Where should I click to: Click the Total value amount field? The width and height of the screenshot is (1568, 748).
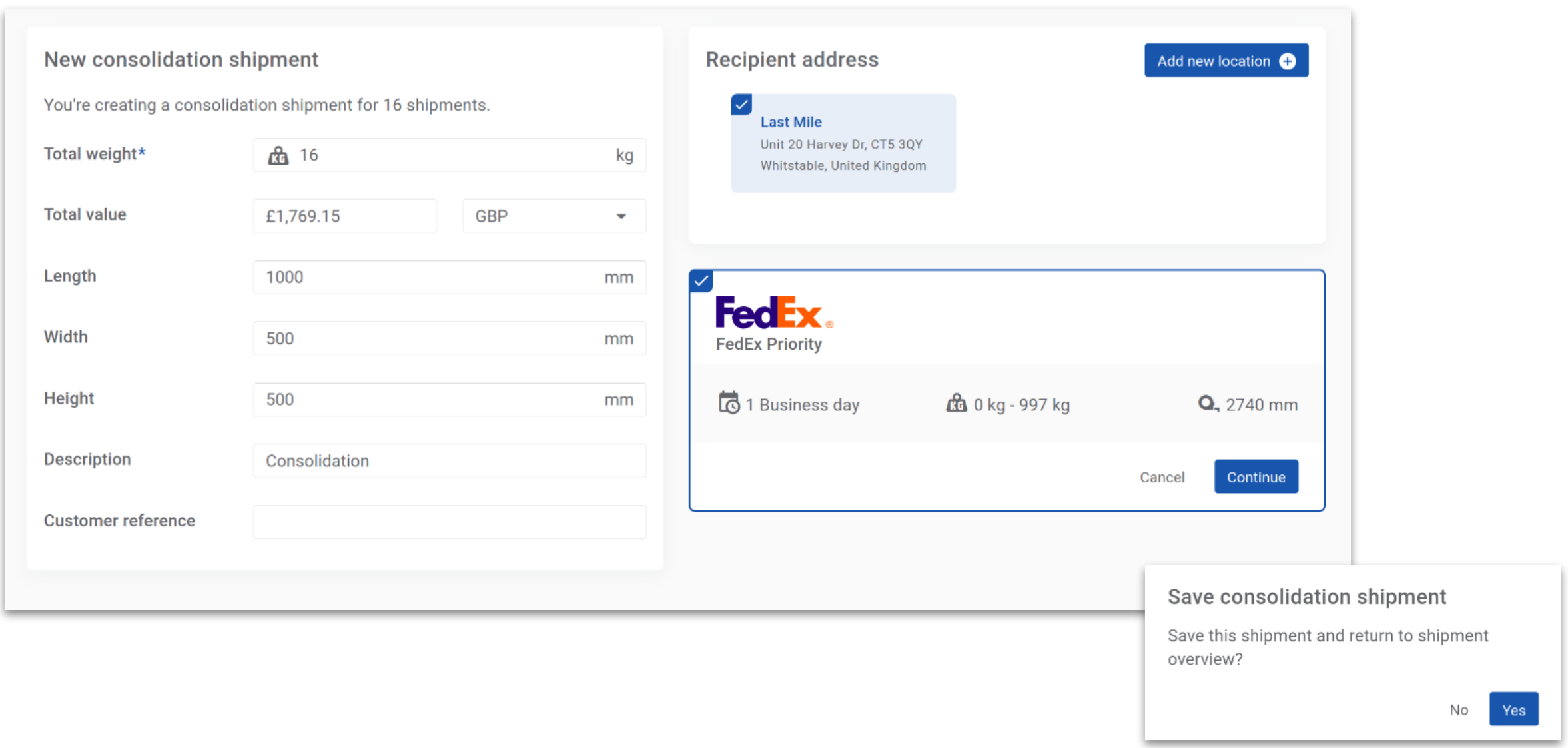click(x=345, y=216)
